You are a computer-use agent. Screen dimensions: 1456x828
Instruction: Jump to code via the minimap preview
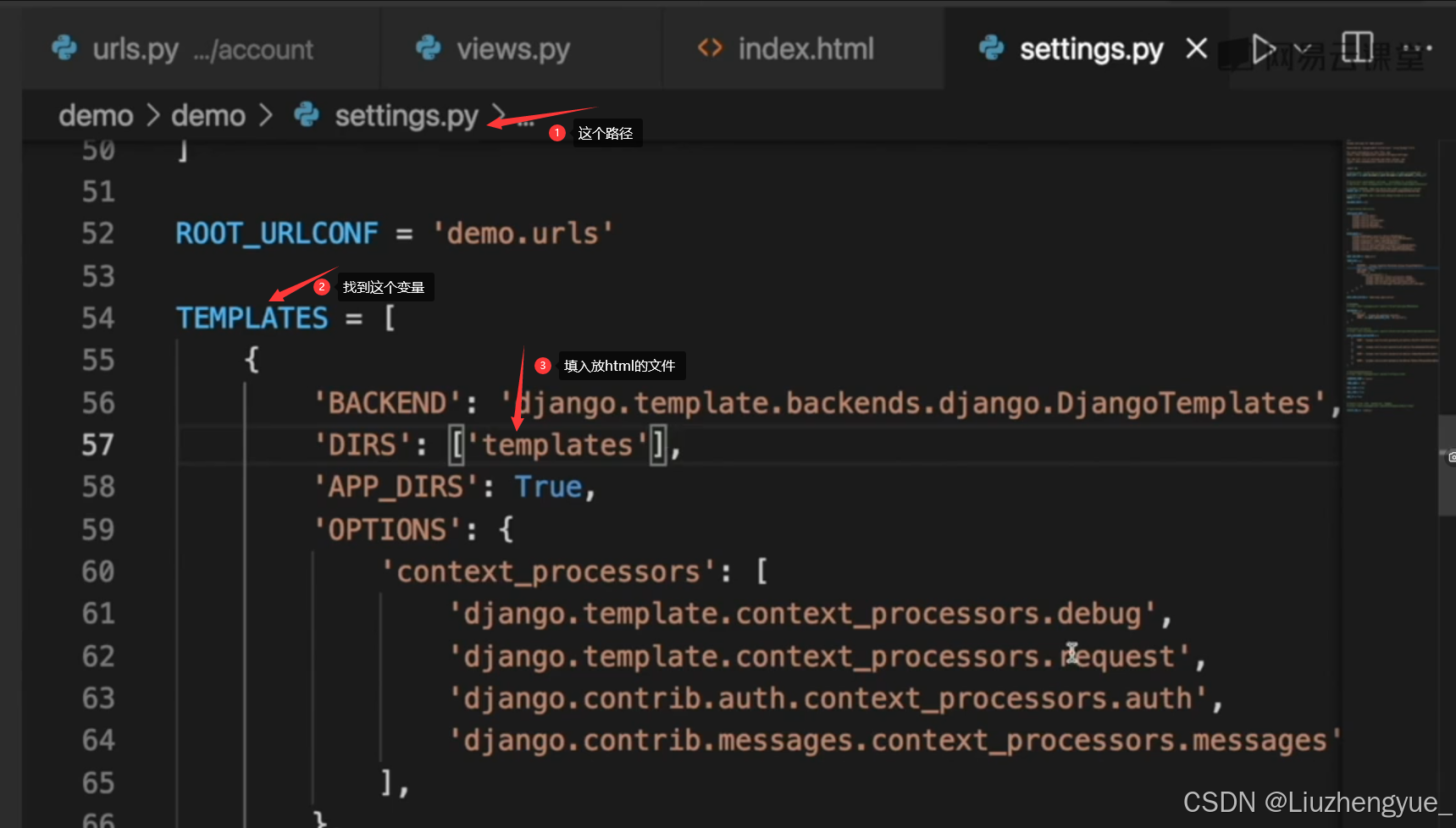pyautogui.click(x=1389, y=271)
